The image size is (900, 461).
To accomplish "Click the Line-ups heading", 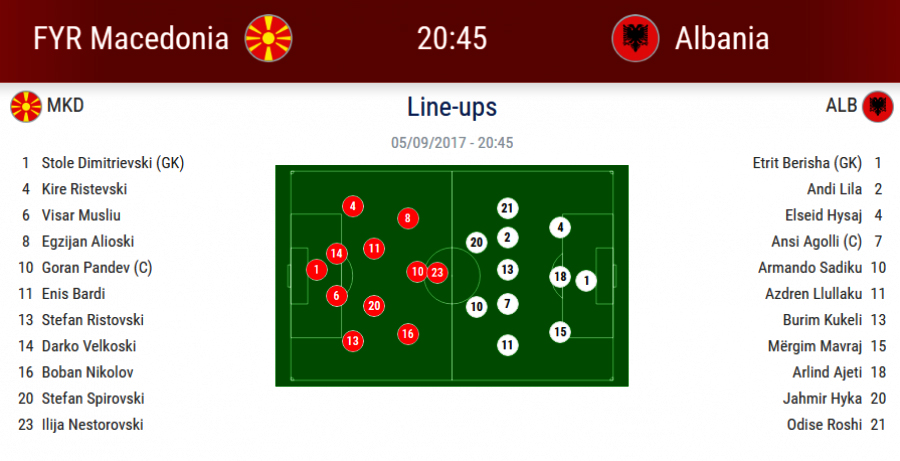I will tap(452, 107).
